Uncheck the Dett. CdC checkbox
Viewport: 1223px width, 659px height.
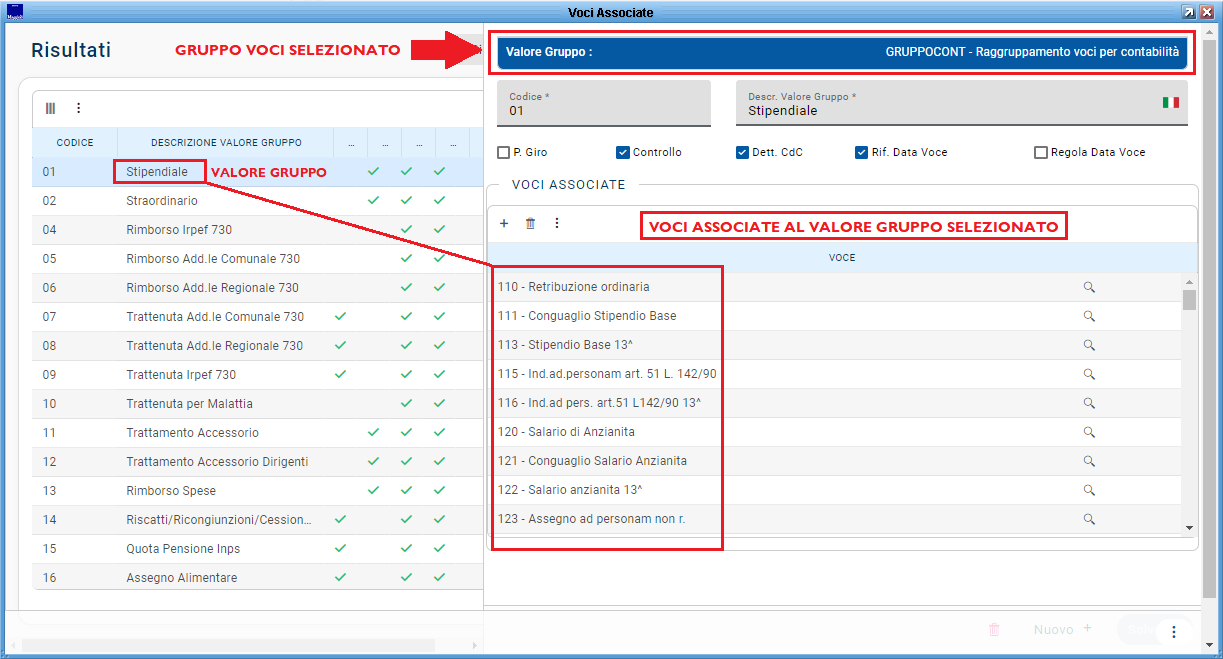point(742,153)
